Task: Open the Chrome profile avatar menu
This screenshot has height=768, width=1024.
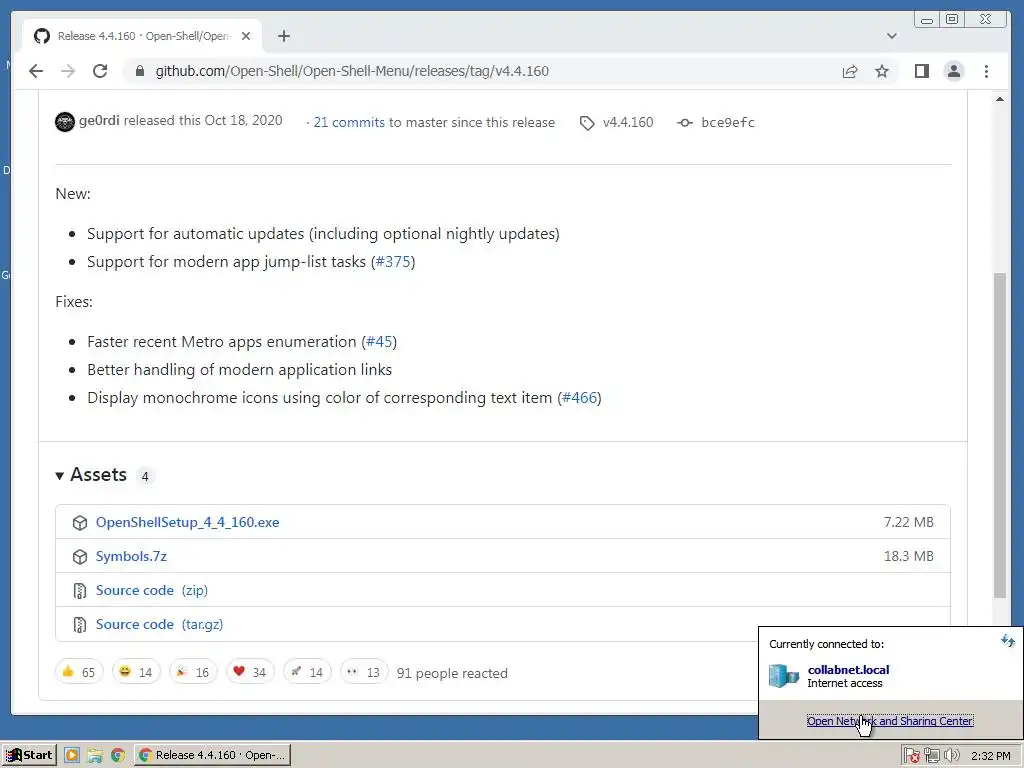Action: click(954, 71)
